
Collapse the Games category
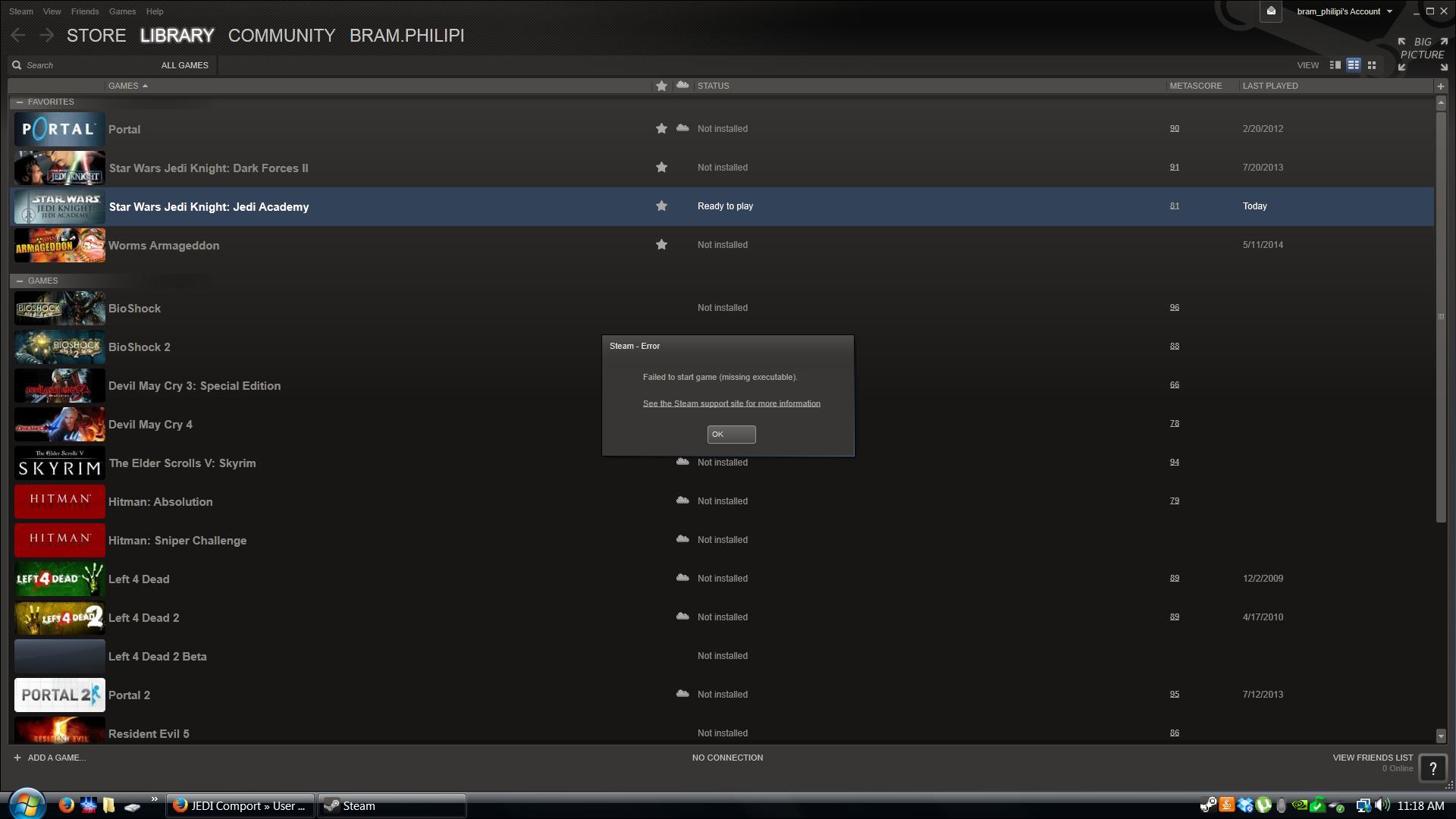pyautogui.click(x=20, y=281)
